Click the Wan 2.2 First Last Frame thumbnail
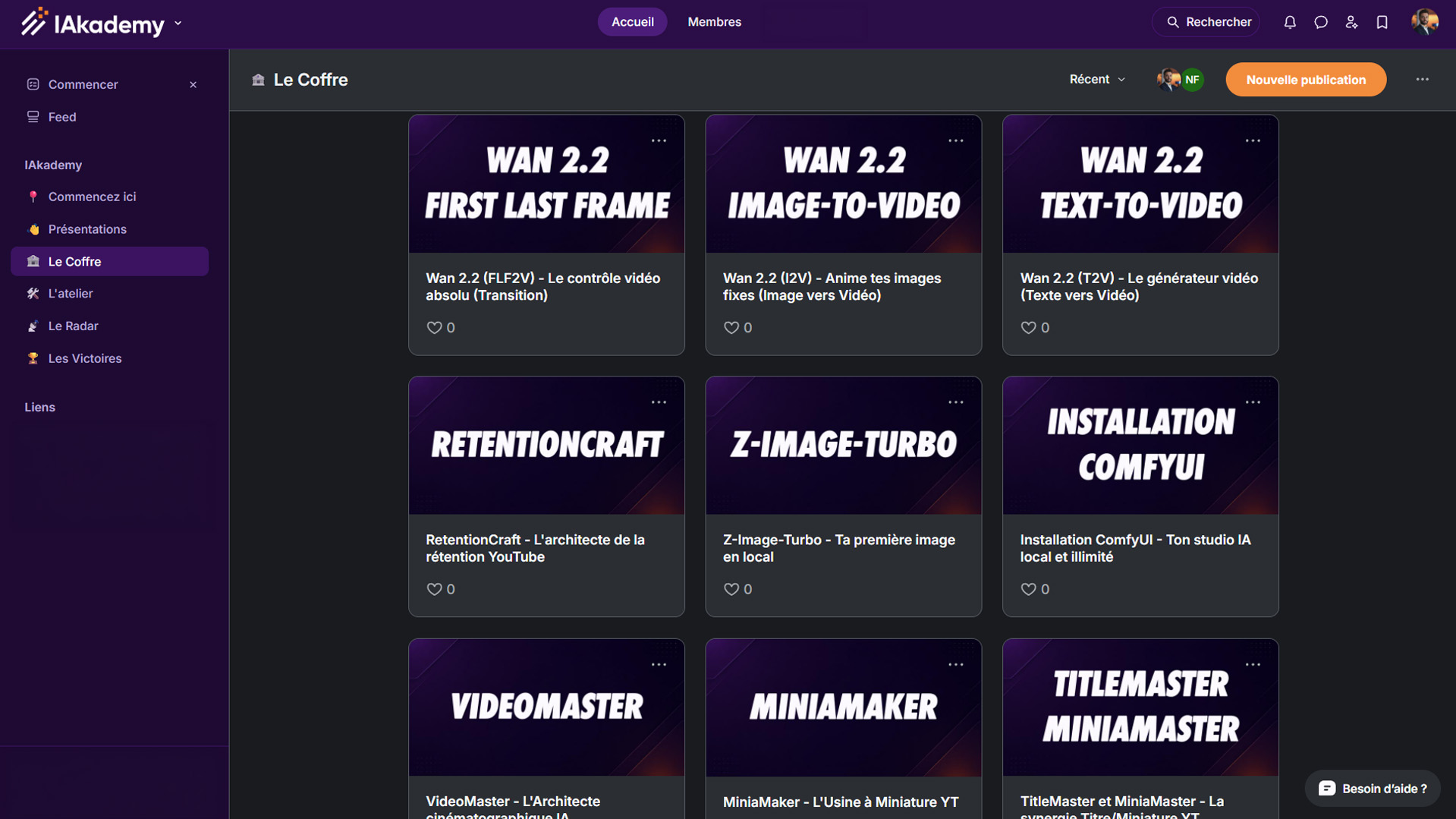 coord(546,184)
